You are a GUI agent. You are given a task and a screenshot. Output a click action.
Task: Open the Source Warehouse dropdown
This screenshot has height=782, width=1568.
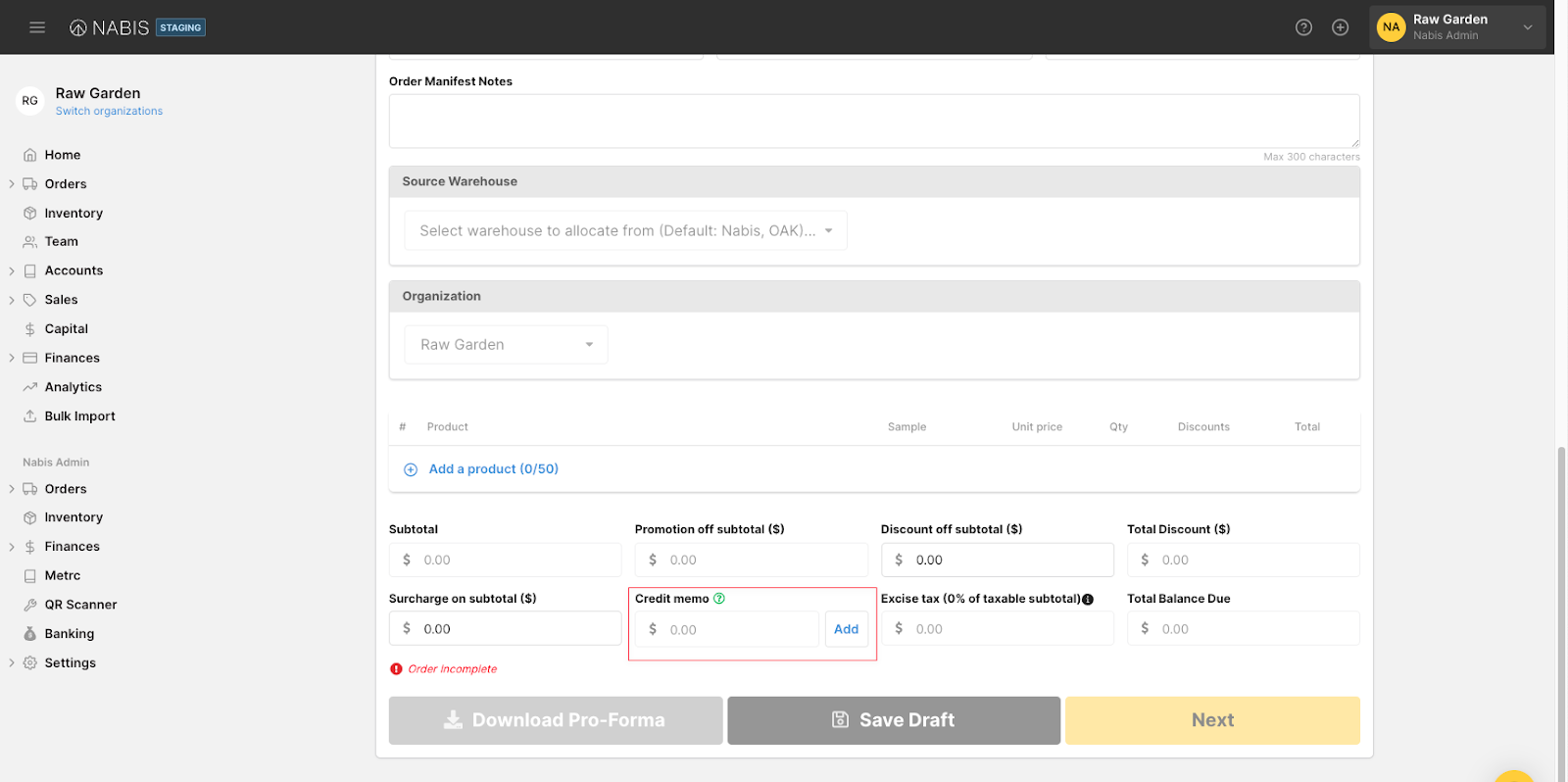tap(625, 231)
